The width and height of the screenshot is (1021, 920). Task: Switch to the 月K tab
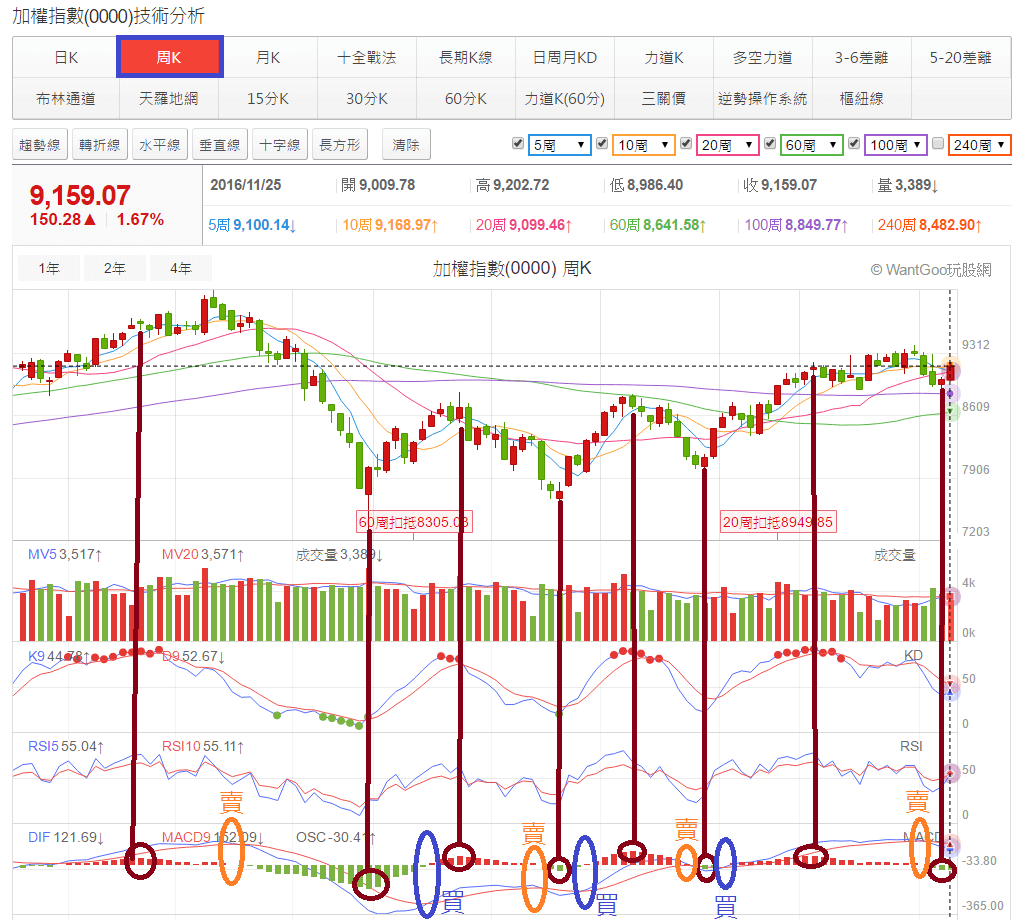(x=268, y=57)
